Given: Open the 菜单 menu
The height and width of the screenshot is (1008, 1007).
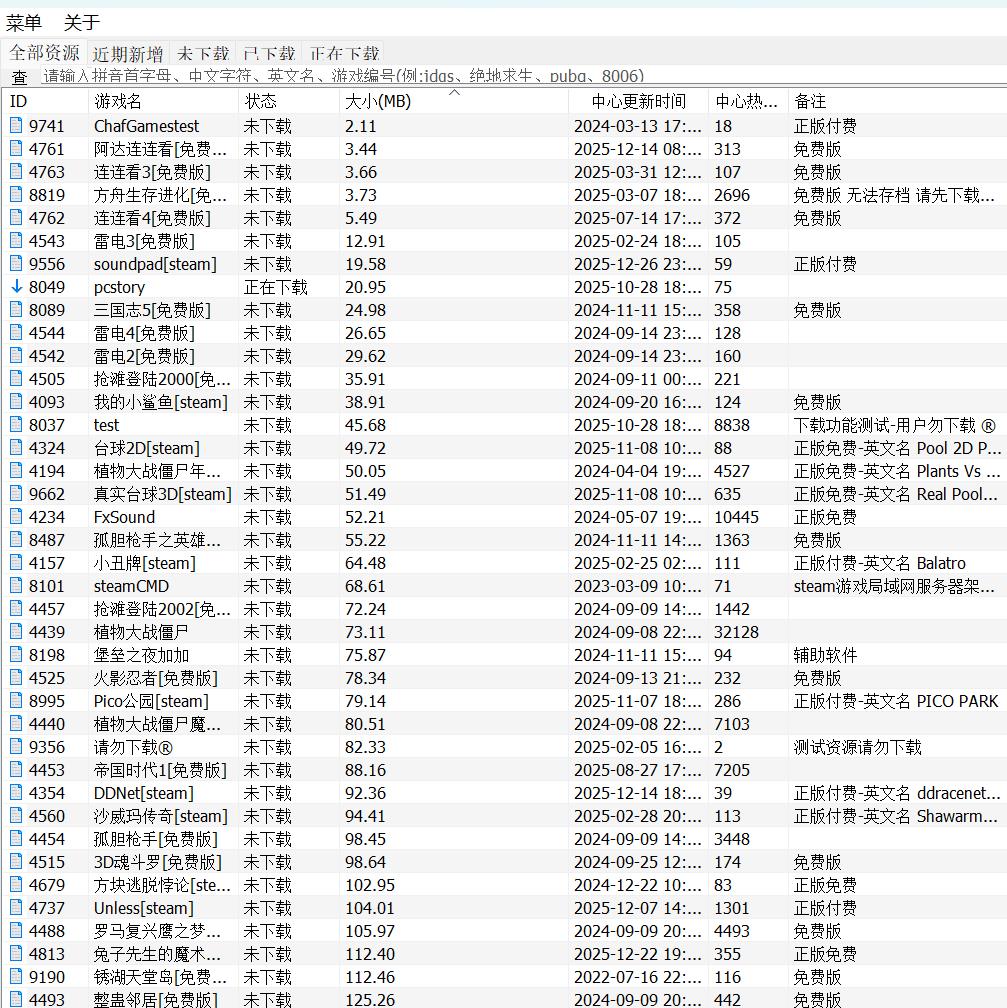Looking at the screenshot, I should (x=24, y=23).
